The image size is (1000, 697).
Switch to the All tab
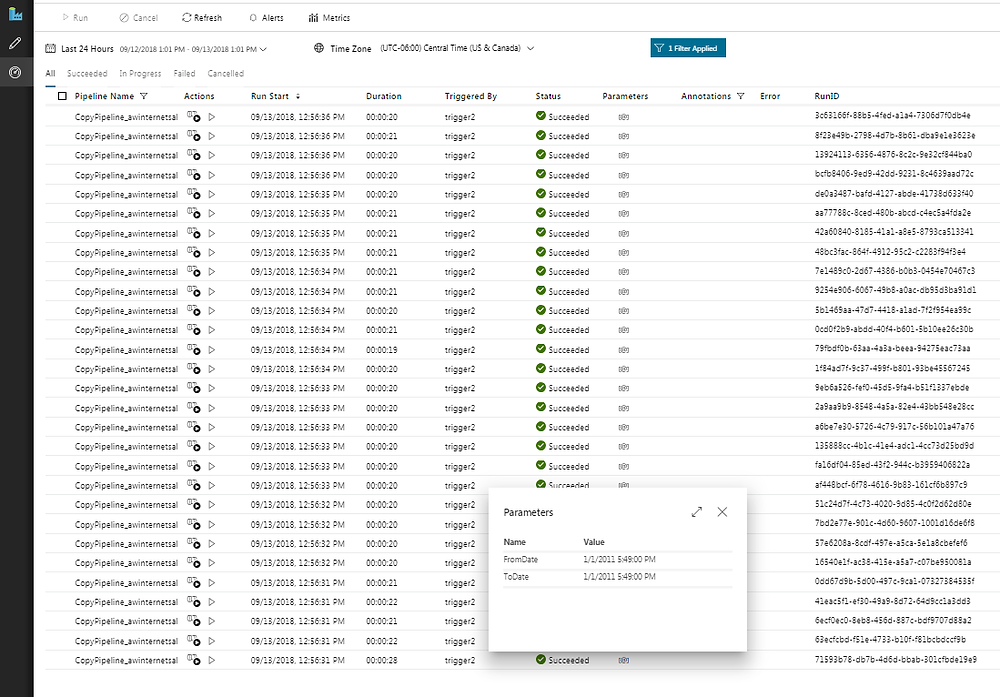pos(50,73)
